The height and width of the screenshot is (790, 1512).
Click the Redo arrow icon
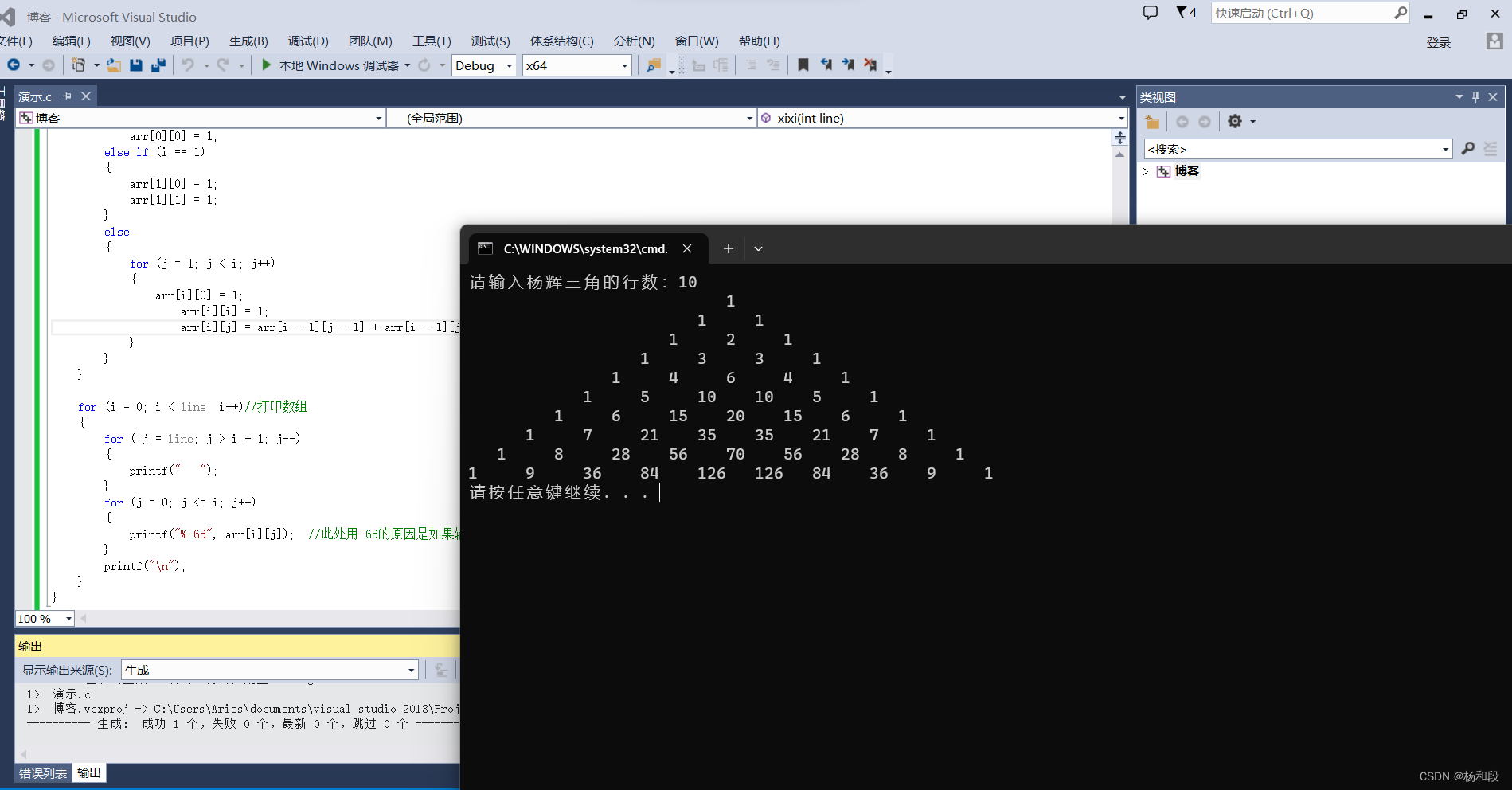tap(223, 65)
